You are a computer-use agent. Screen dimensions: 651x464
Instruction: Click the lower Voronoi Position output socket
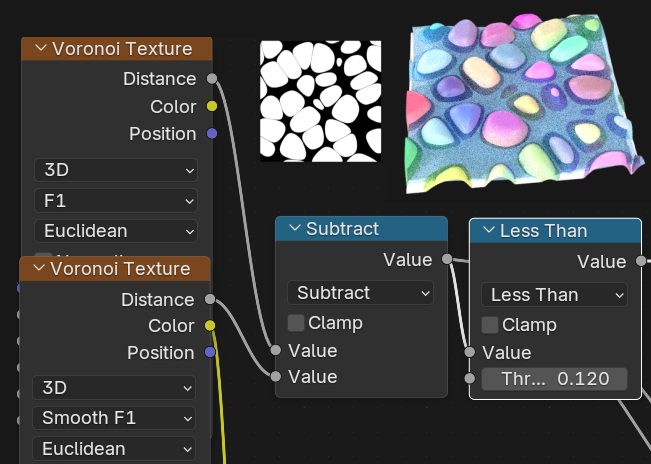209,352
